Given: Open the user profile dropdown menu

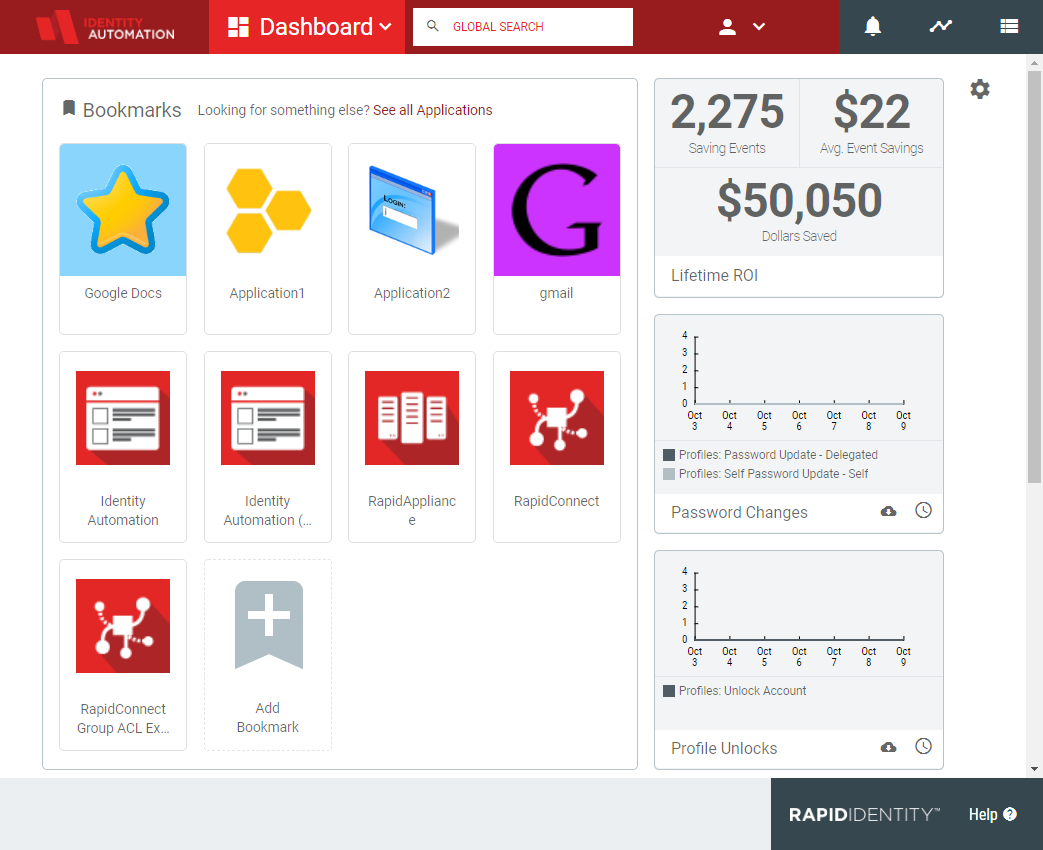Looking at the screenshot, I should click(742, 27).
